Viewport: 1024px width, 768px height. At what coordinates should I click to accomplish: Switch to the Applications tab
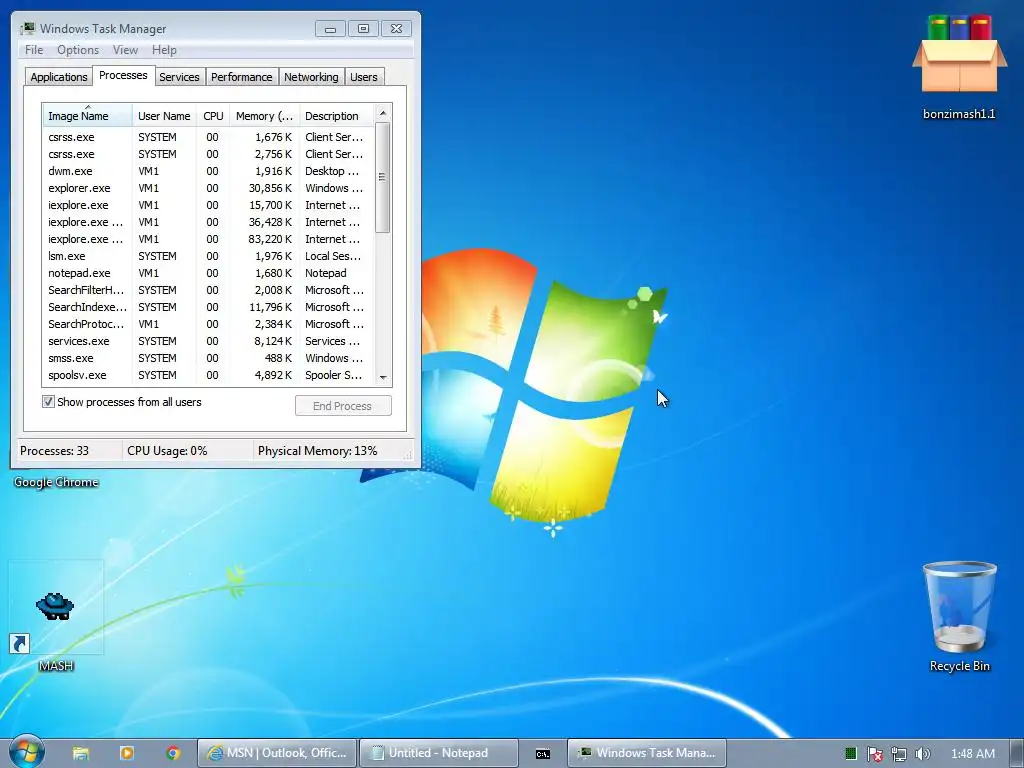click(x=59, y=77)
